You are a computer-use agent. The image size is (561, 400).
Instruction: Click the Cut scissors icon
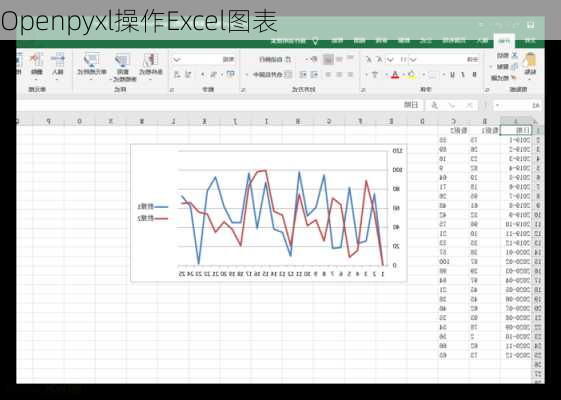click(x=514, y=55)
